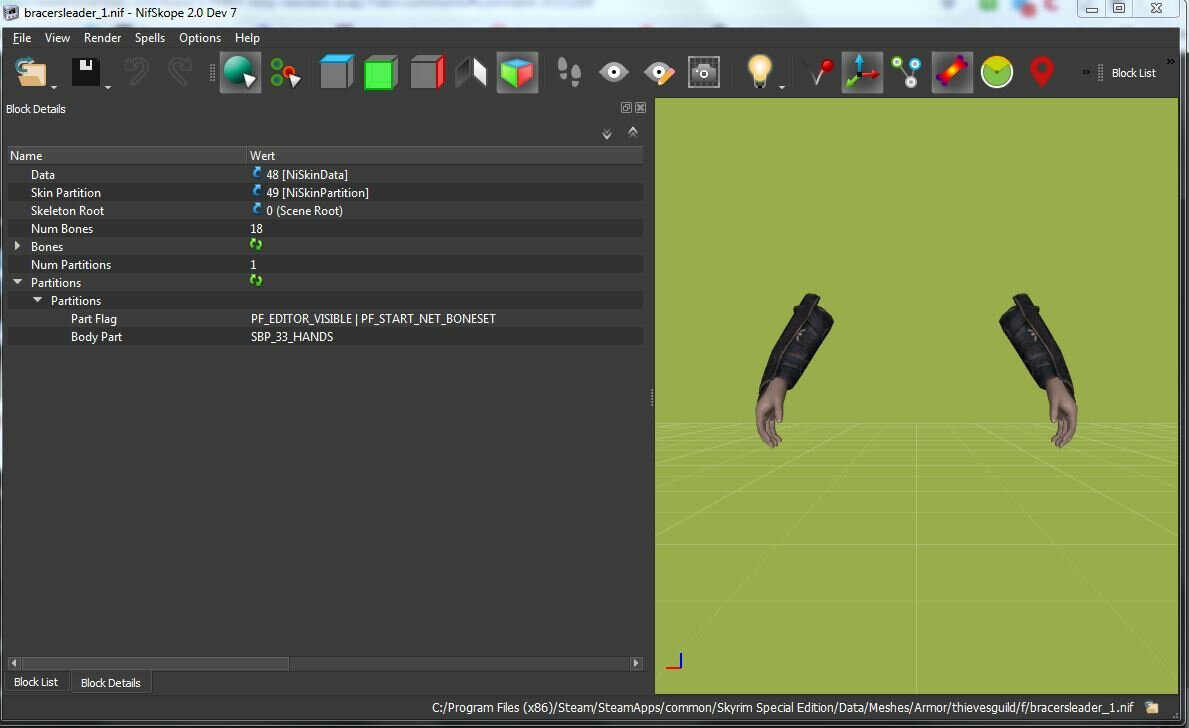Viewport: 1189px width, 728px height.
Task: Toggle lighting with the bulb icon
Action: 759,72
